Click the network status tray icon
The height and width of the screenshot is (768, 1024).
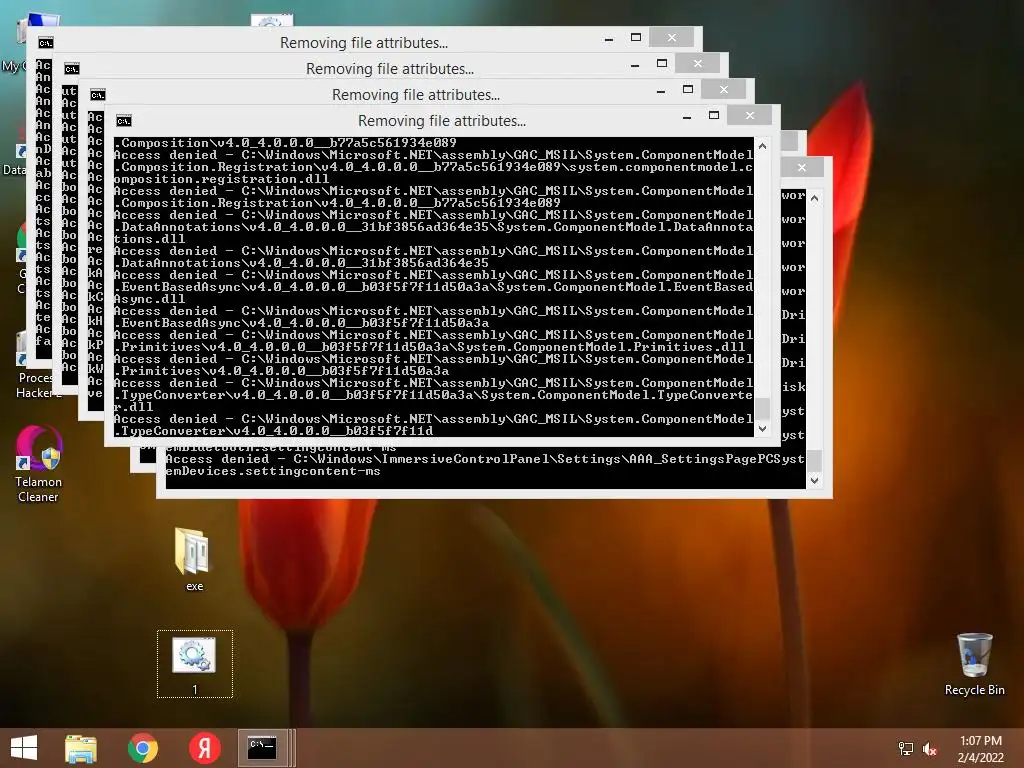coord(906,749)
